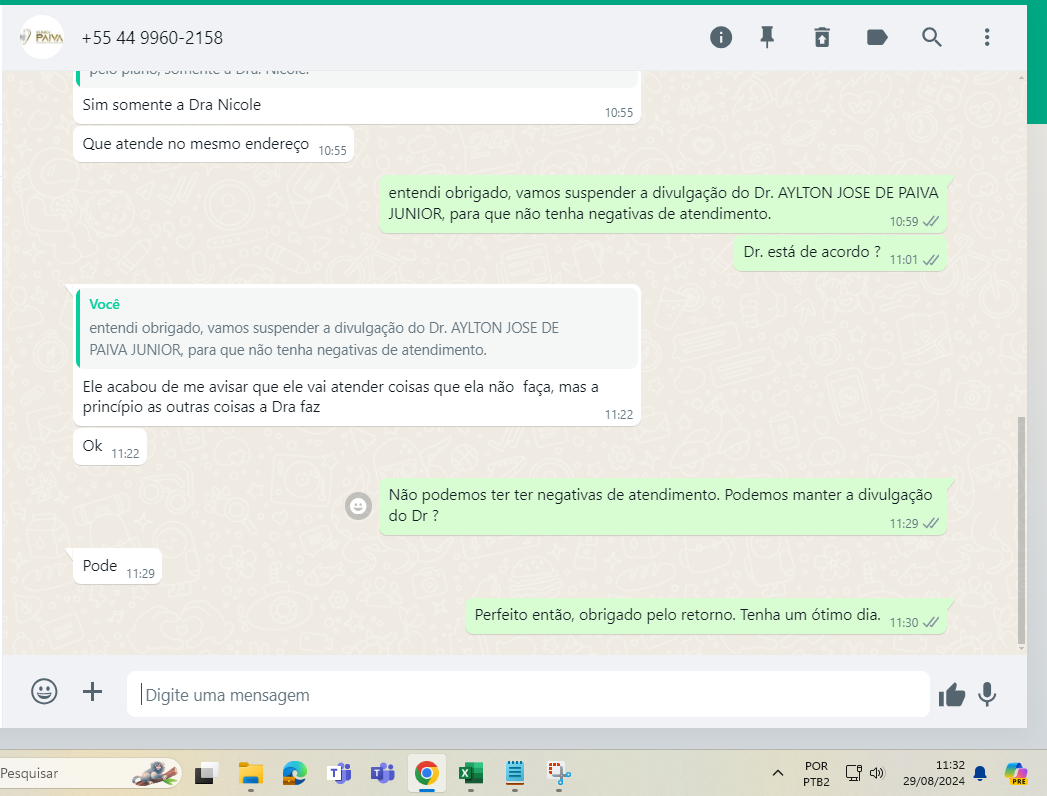Open Snipping Tool from the taskbar

558,773
